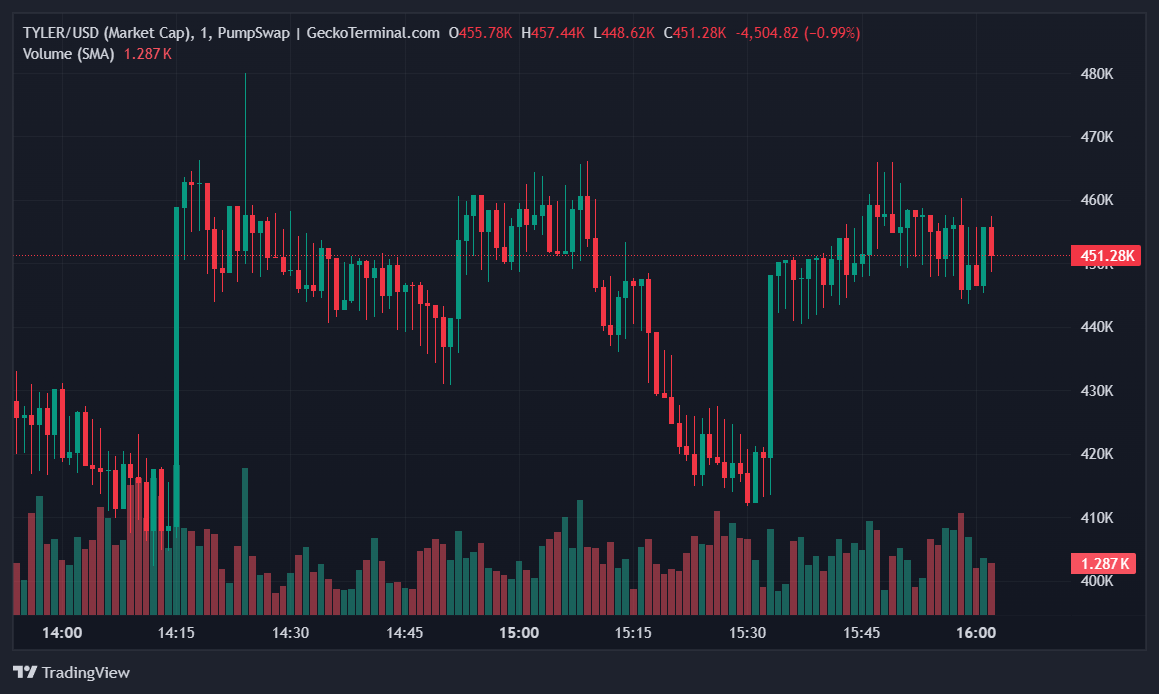Select the 15:00 time axis label
The height and width of the screenshot is (694, 1159).
(x=517, y=633)
